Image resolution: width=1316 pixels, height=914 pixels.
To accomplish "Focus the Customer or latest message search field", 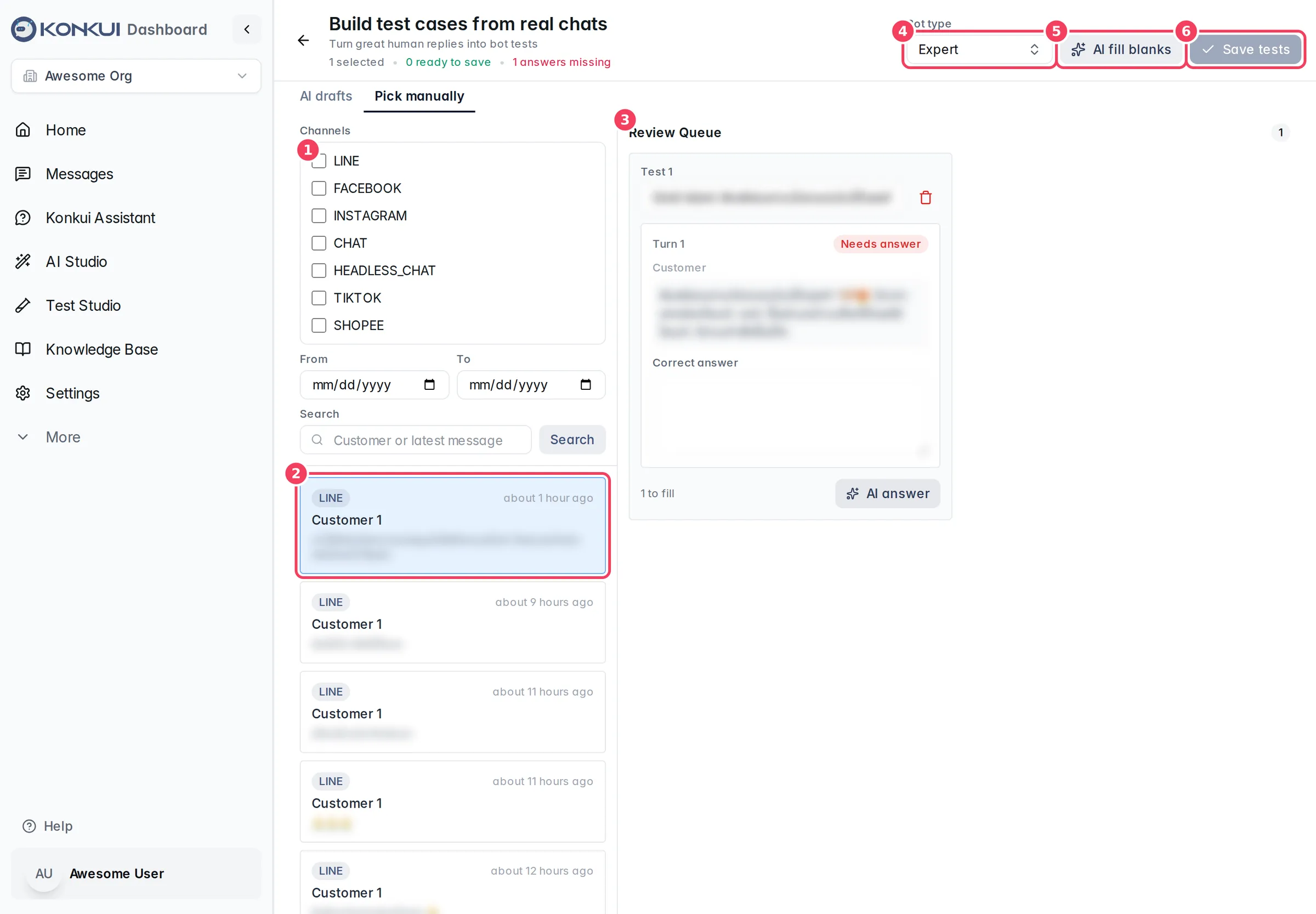I will click(416, 440).
